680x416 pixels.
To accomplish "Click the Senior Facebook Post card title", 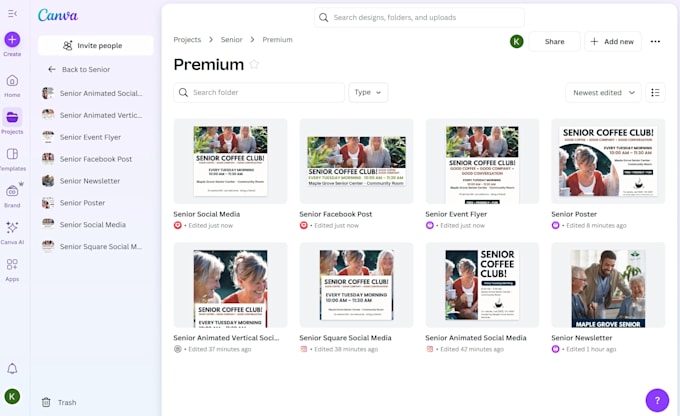I will click(336, 214).
